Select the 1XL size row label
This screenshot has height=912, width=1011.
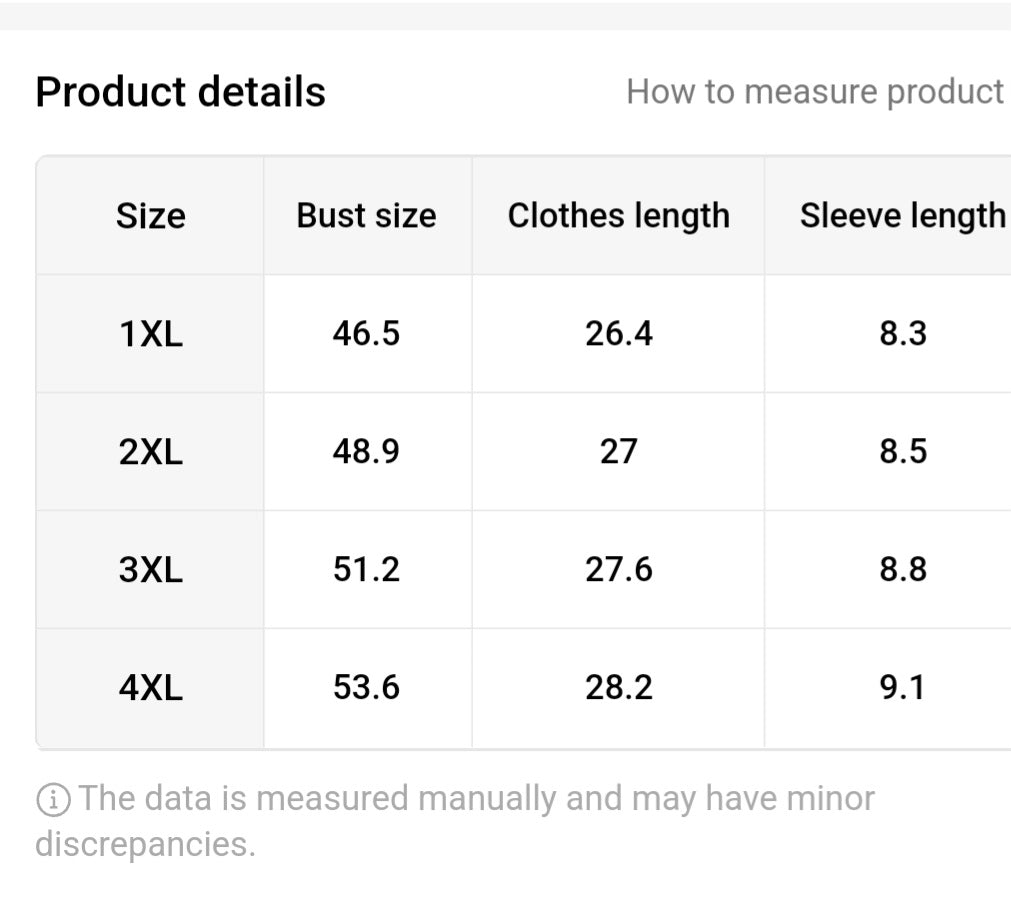[151, 334]
